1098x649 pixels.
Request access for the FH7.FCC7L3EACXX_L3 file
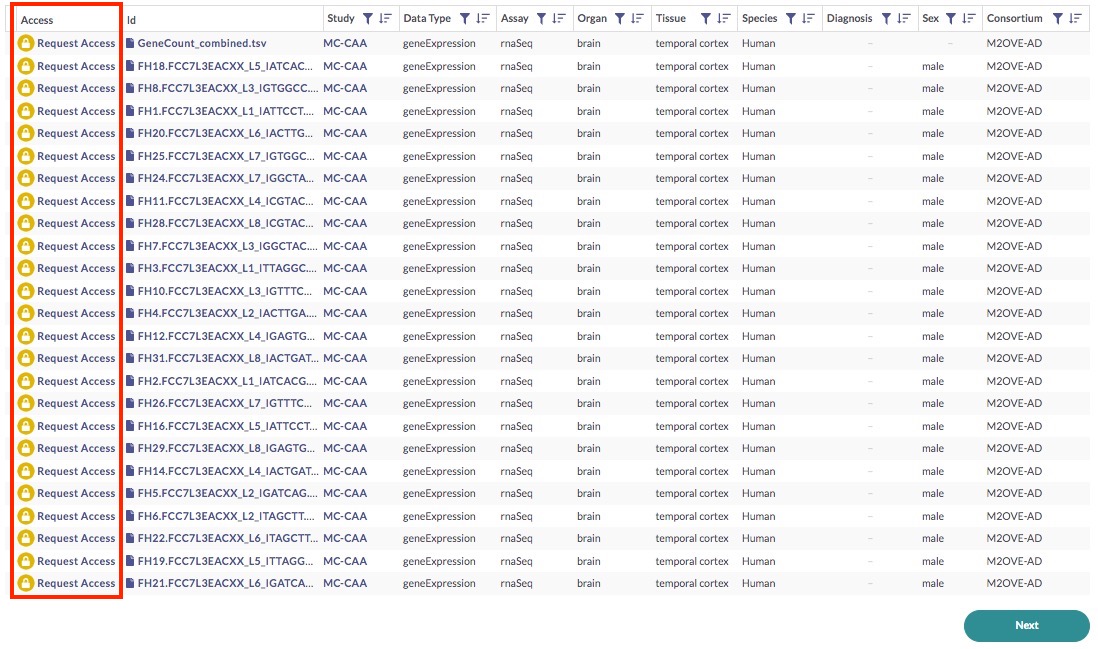click(x=76, y=246)
